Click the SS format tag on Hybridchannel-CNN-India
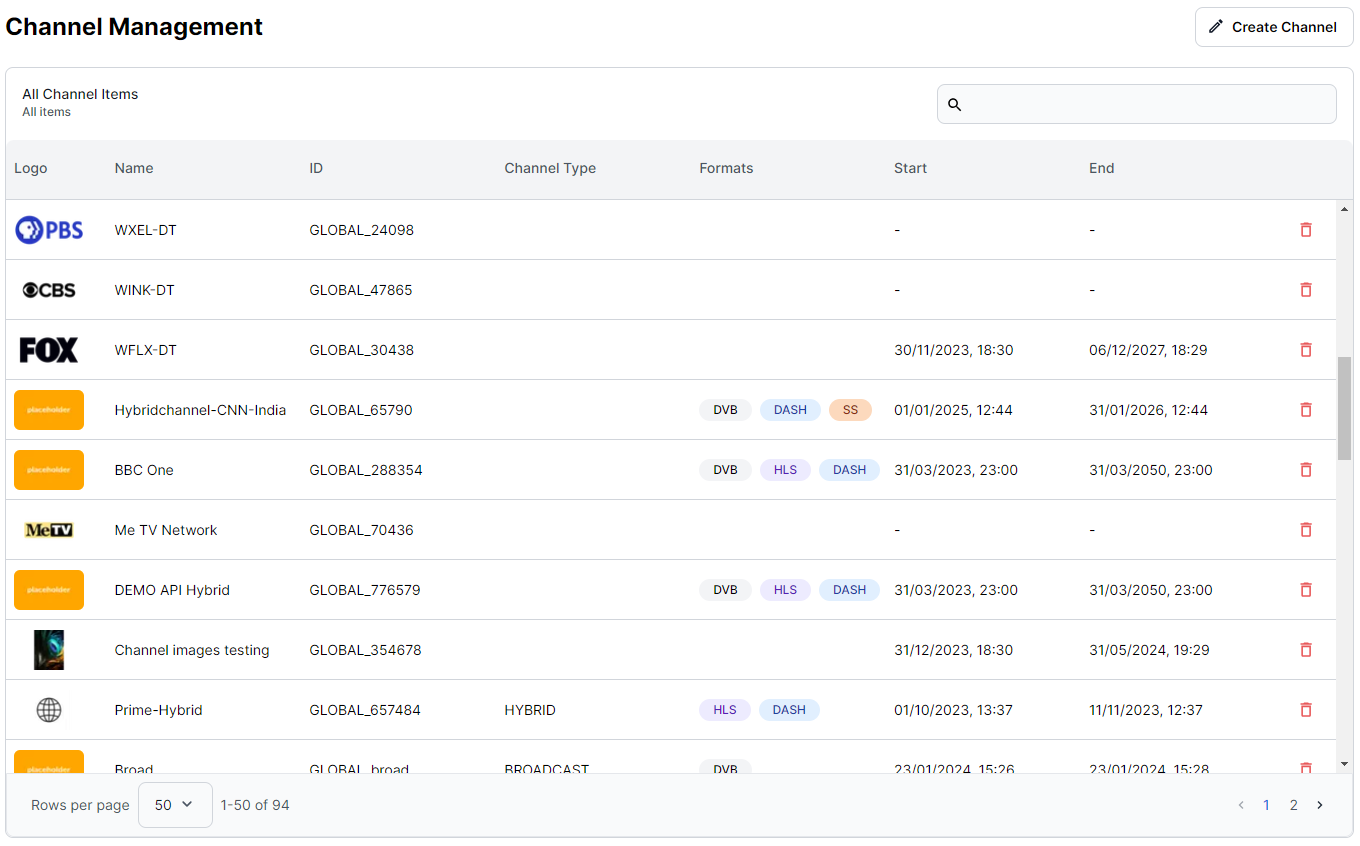The height and width of the screenshot is (846, 1360). [x=850, y=410]
